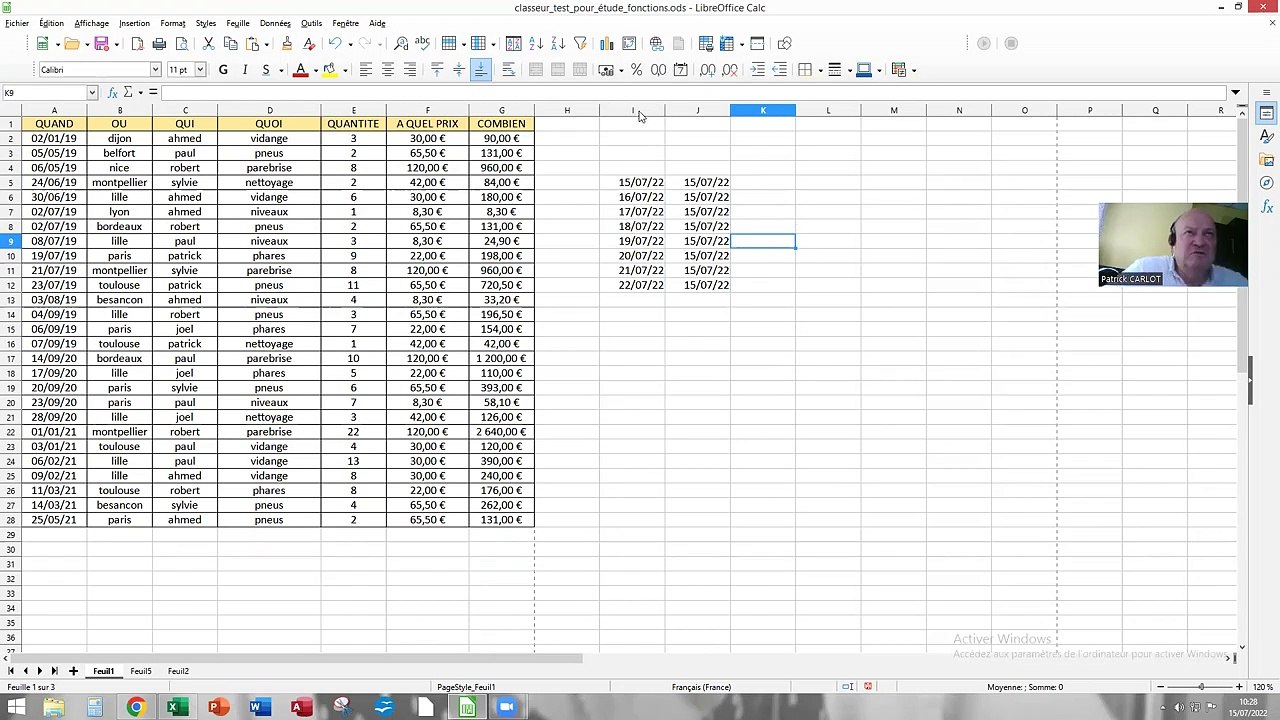This screenshot has height=720, width=1280.
Task: Open the font name Calibri dropdown
Action: (155, 69)
